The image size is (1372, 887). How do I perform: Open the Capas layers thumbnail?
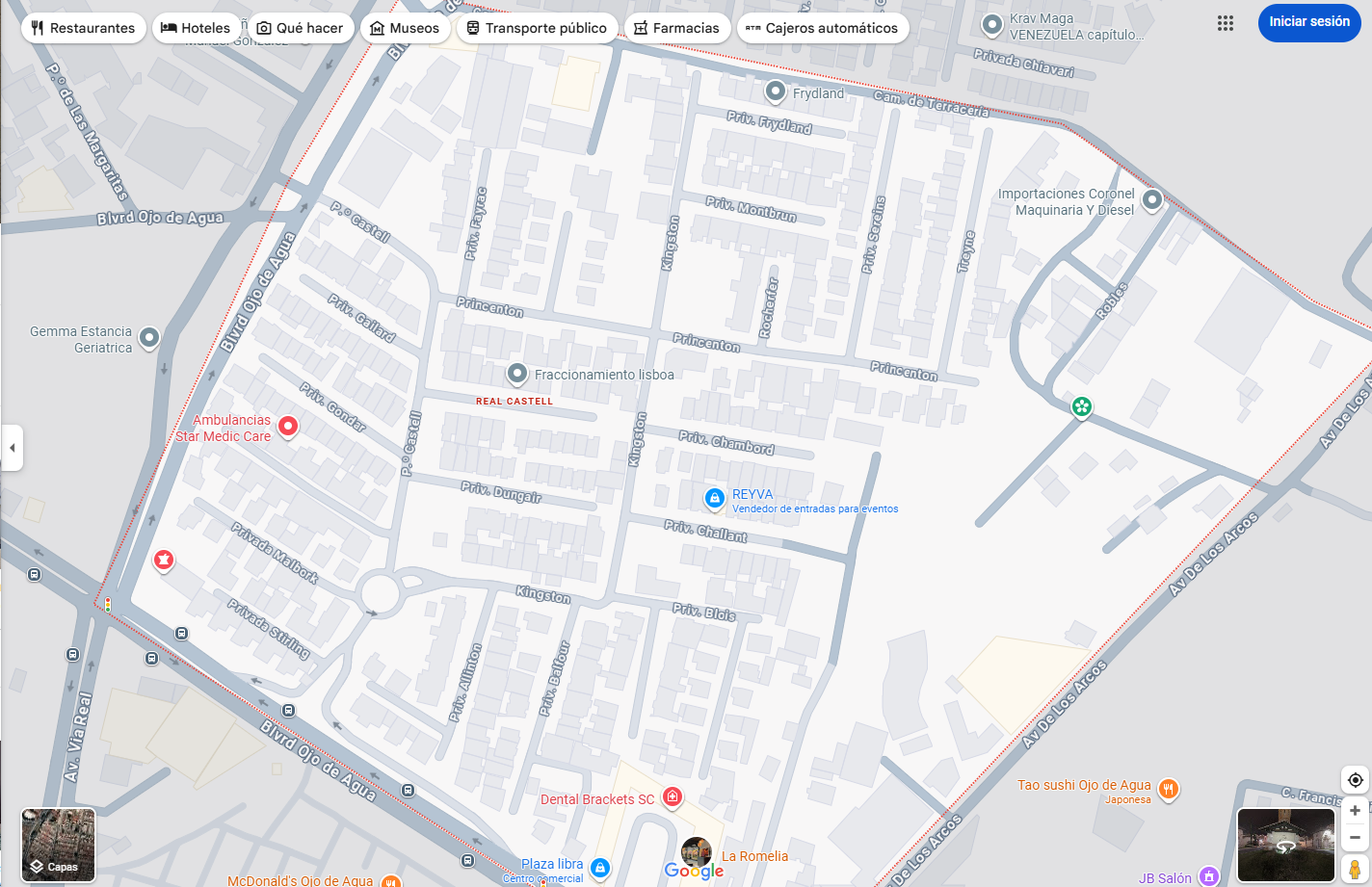pyautogui.click(x=59, y=845)
